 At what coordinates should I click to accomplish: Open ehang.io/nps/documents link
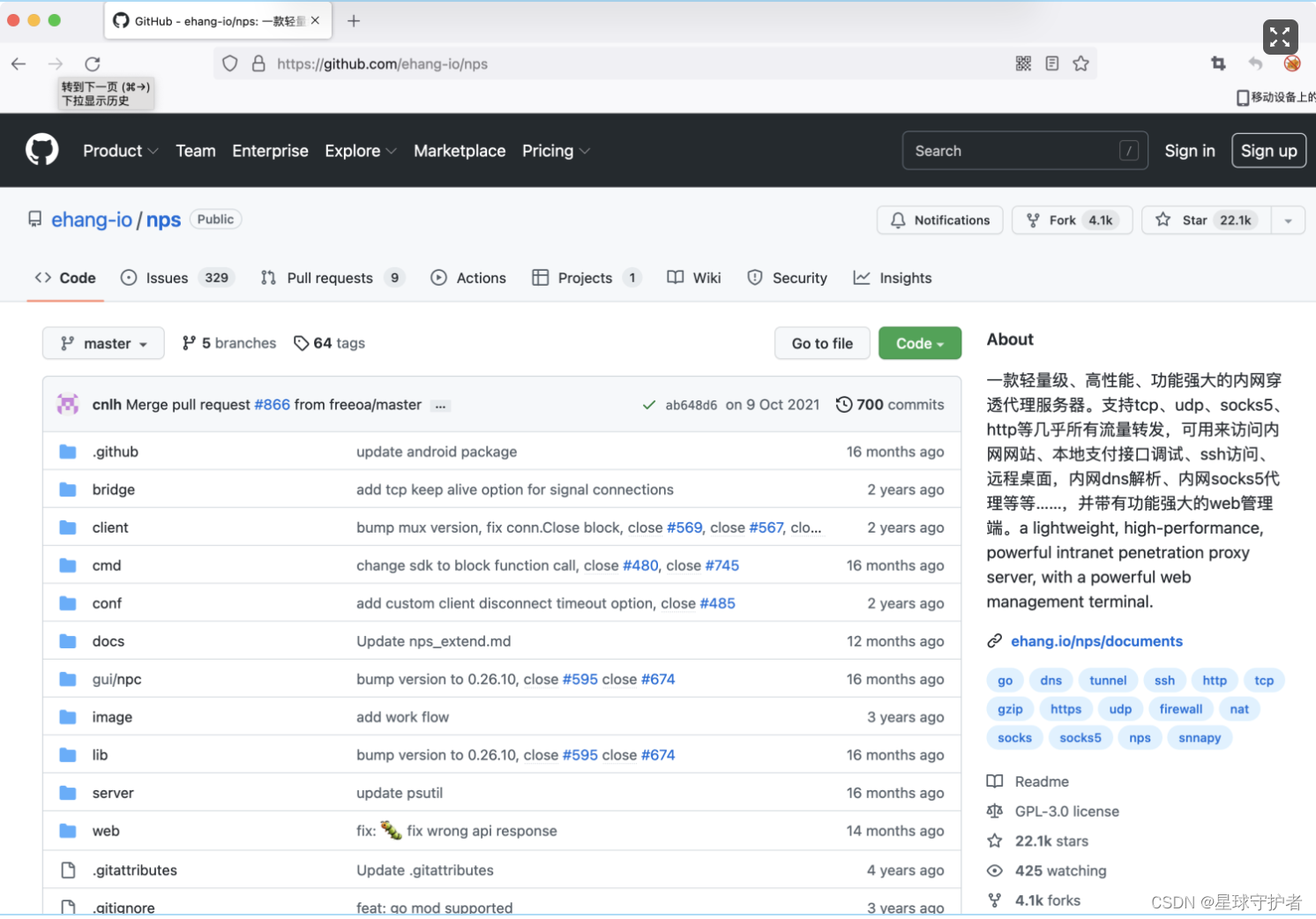tap(1096, 641)
